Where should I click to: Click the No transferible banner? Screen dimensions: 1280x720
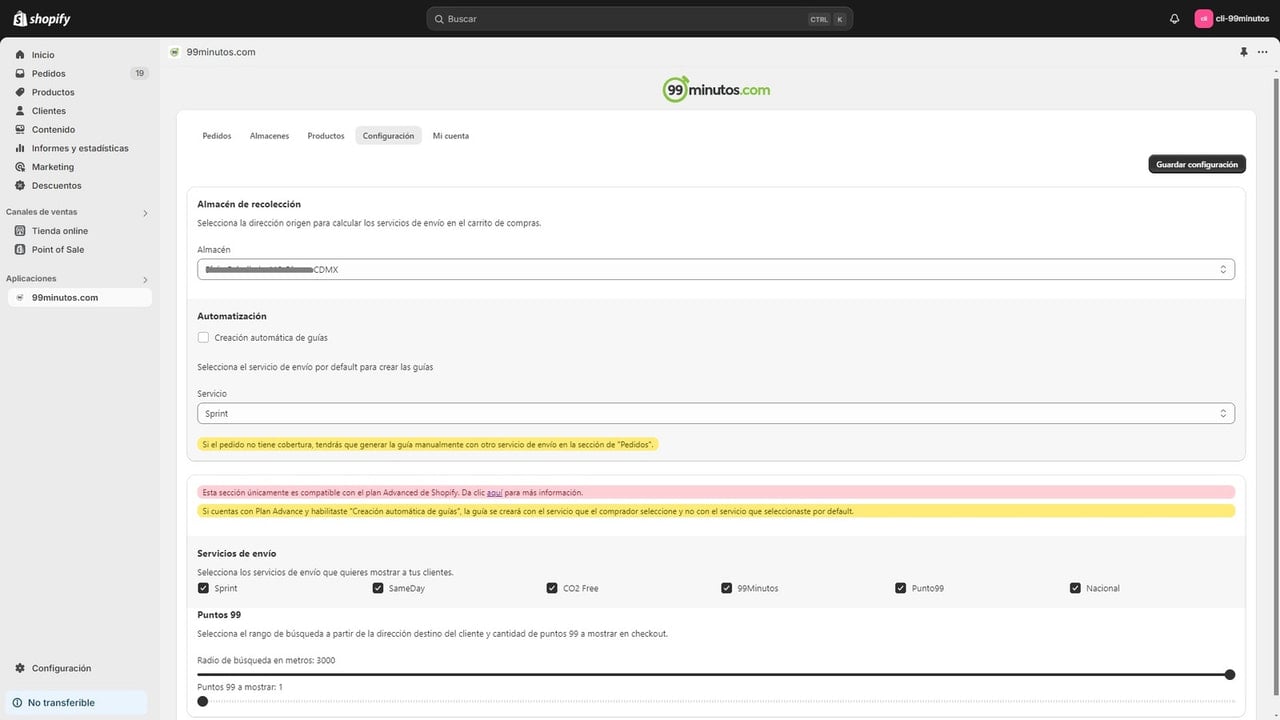tap(76, 703)
